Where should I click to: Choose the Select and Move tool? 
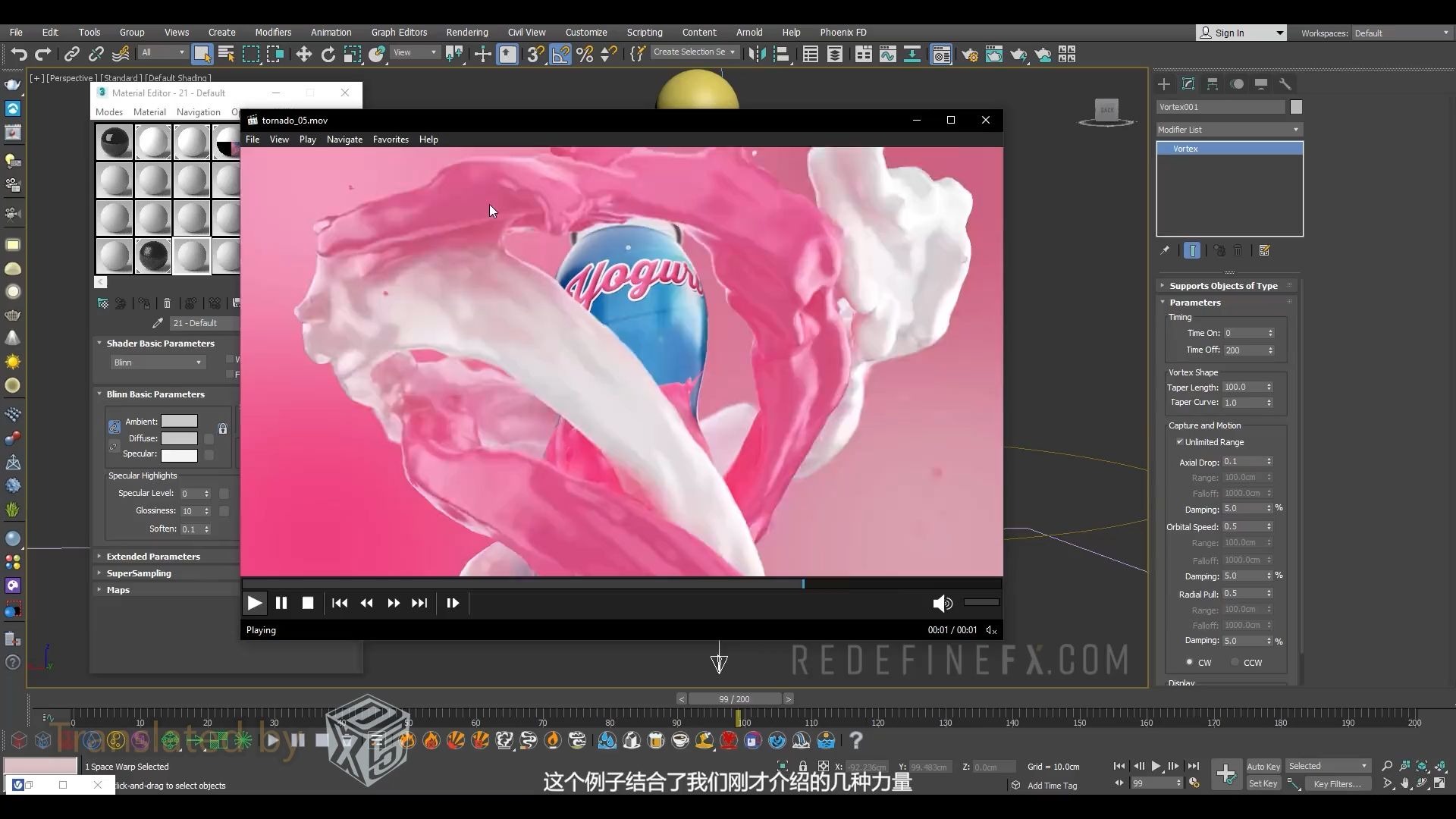pyautogui.click(x=304, y=54)
